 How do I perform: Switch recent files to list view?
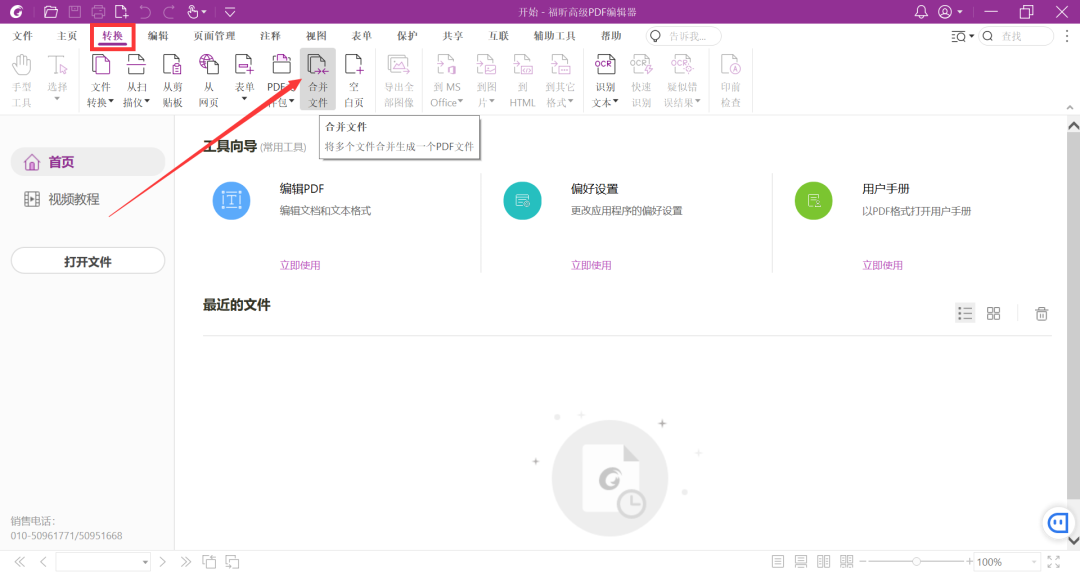[965, 313]
